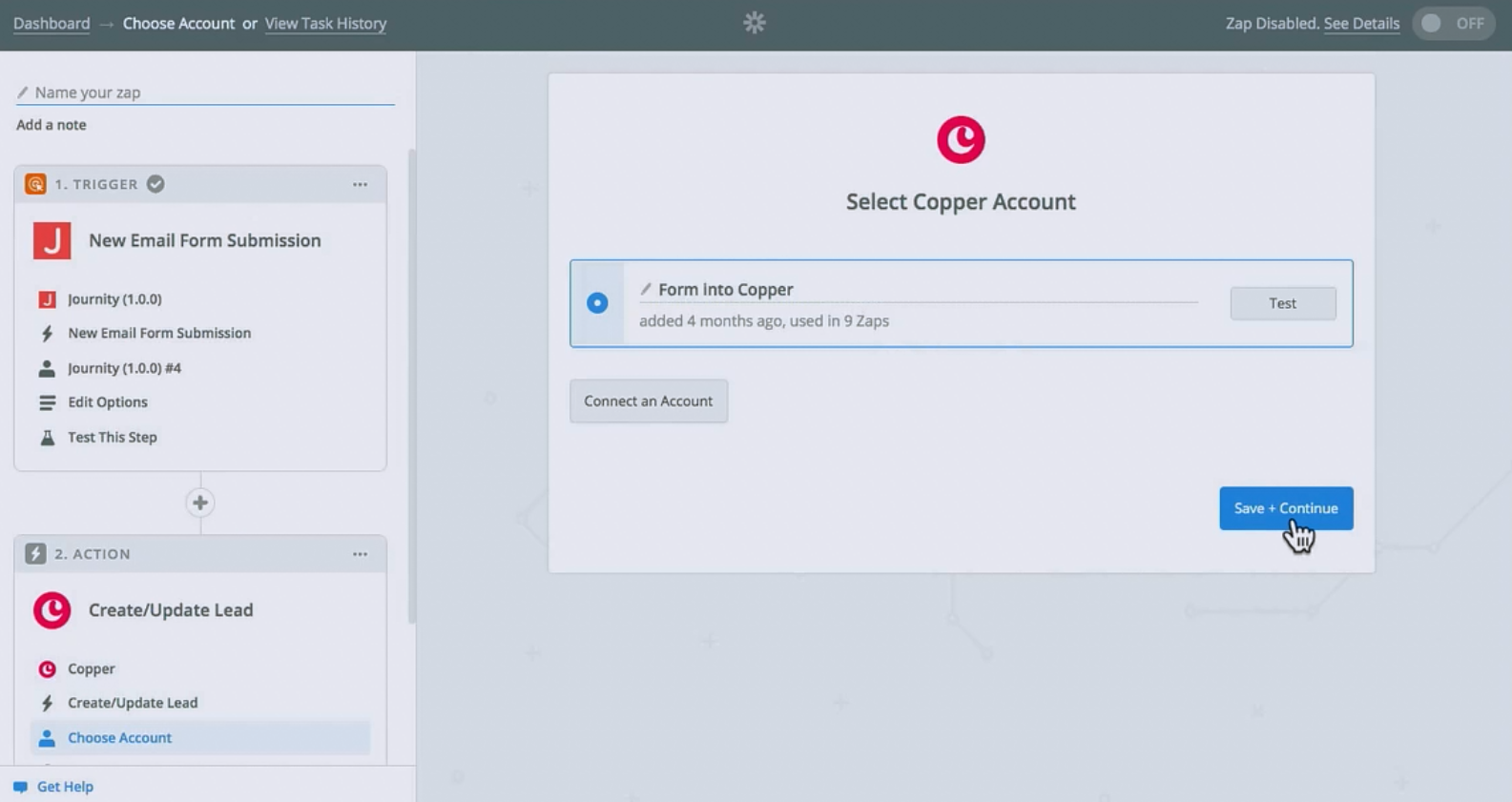Click the trigger completed checkmark icon

click(155, 184)
